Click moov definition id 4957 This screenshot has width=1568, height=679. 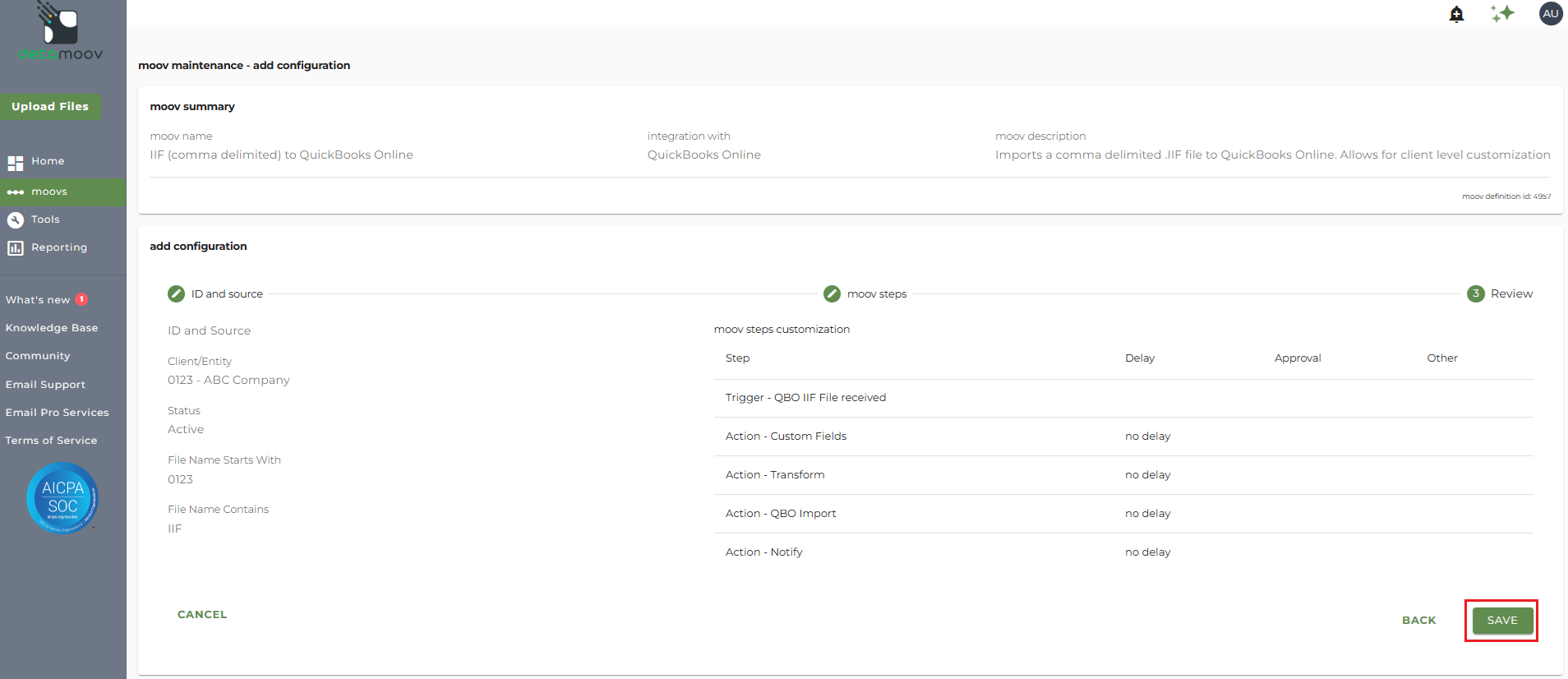click(x=1506, y=196)
